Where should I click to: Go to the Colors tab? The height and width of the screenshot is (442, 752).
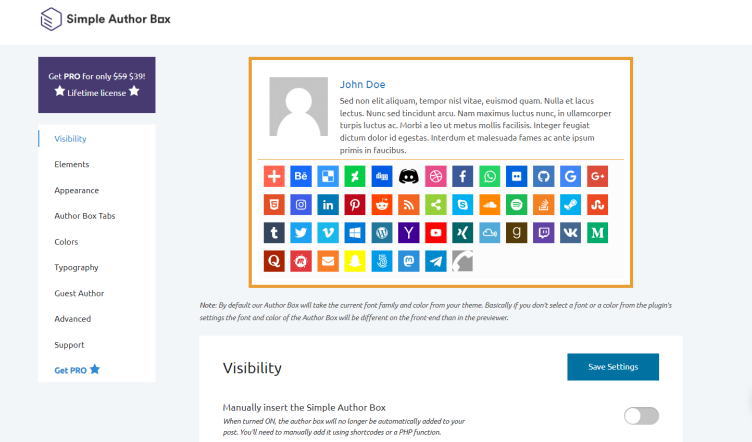tap(66, 241)
